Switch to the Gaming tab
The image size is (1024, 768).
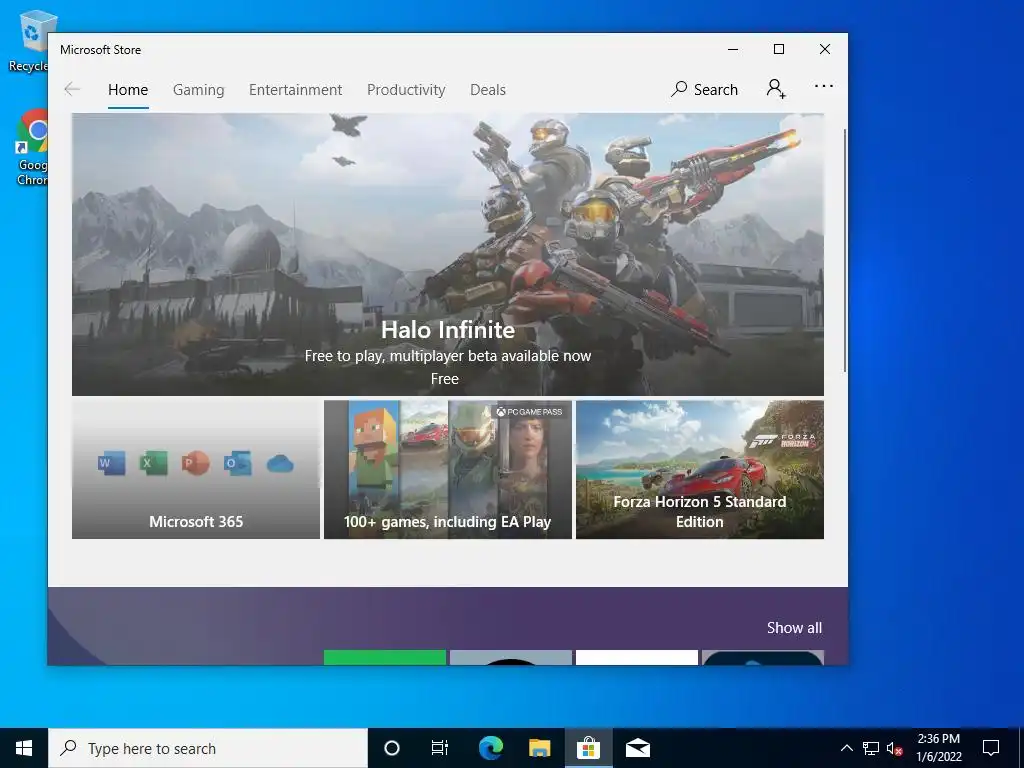pyautogui.click(x=199, y=89)
